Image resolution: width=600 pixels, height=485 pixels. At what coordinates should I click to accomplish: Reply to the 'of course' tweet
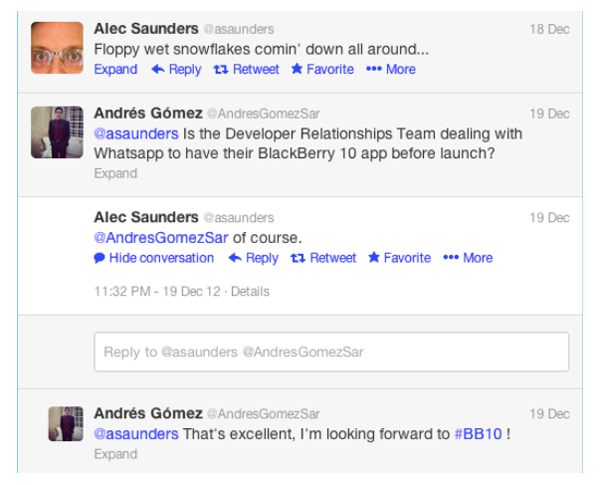coord(262,258)
